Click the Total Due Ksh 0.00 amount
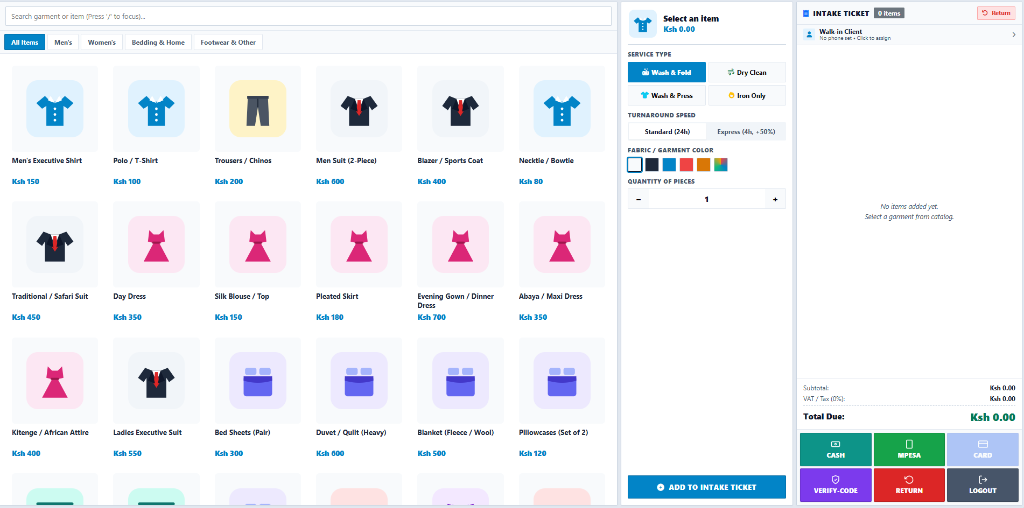The image size is (1024, 508). (x=993, y=417)
